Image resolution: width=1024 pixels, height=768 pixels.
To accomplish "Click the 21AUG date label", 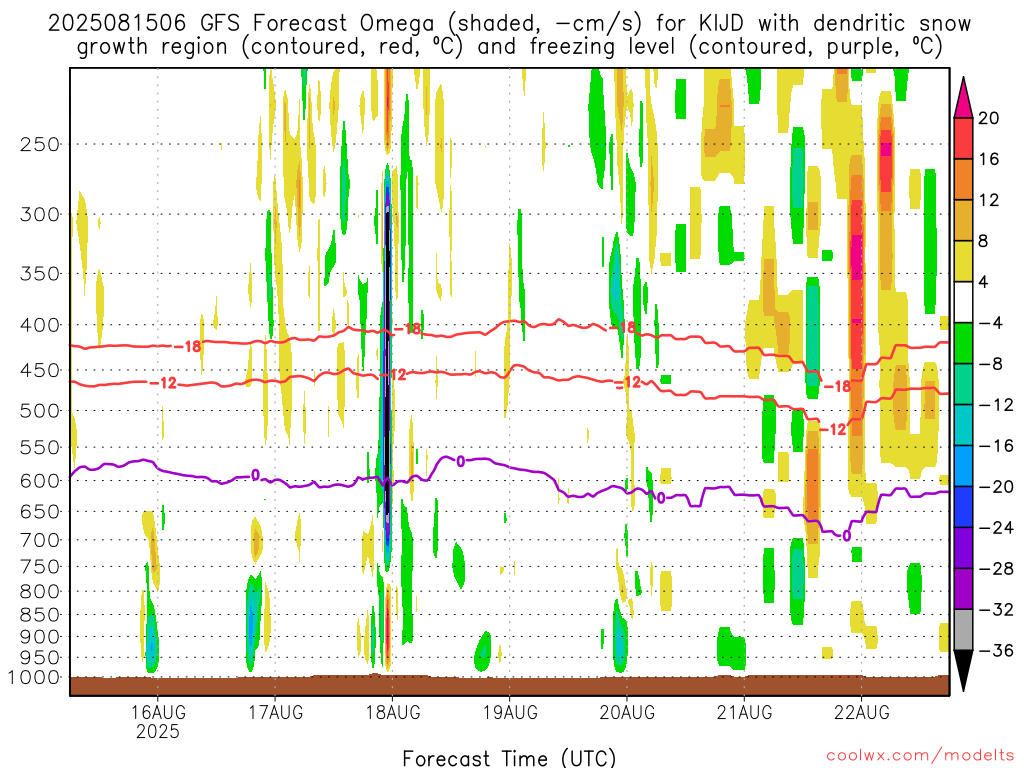I will (744, 712).
